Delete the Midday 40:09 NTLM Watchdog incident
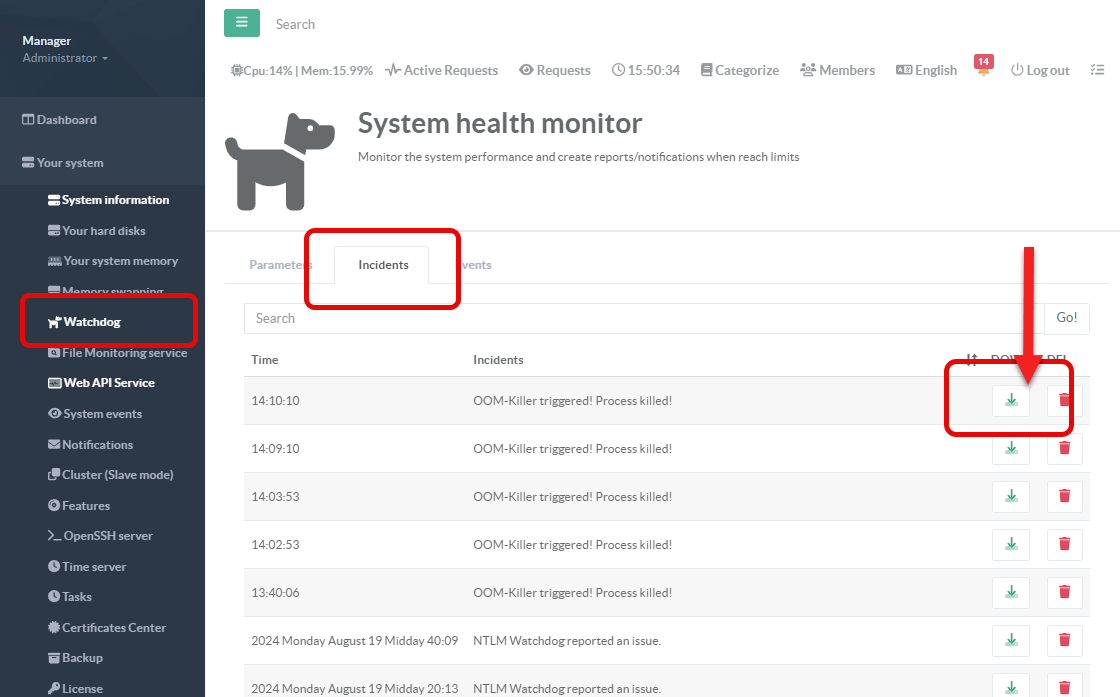Viewport: 1120px width, 697px height. coord(1064,640)
